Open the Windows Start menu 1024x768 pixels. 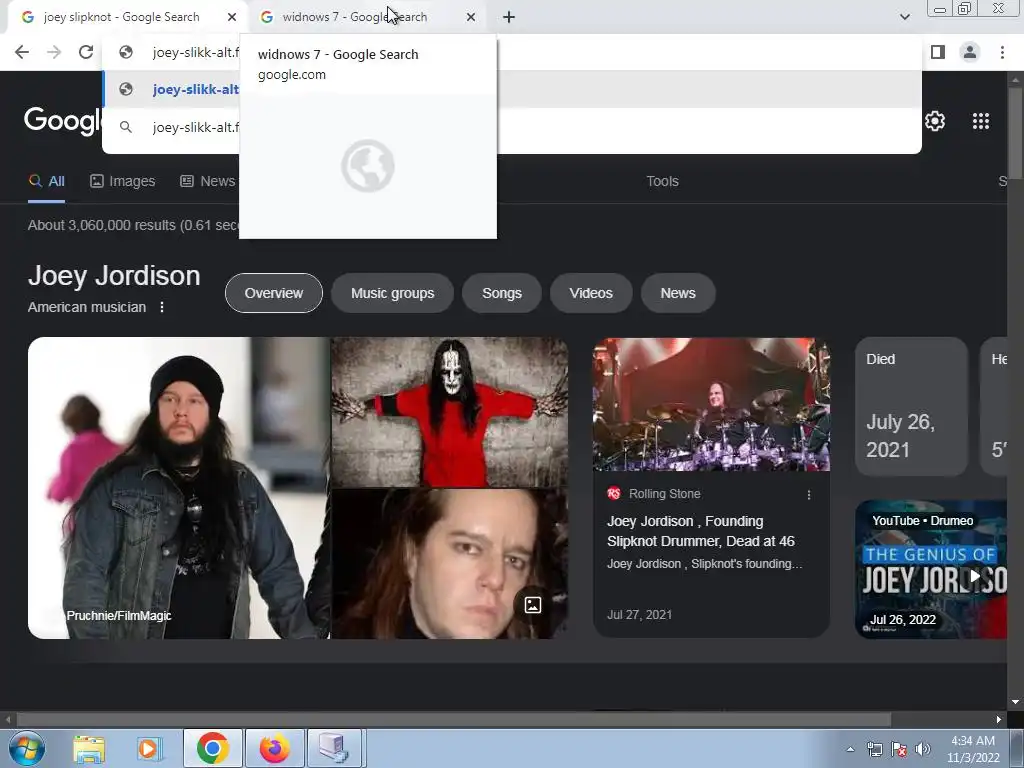pyautogui.click(x=27, y=748)
